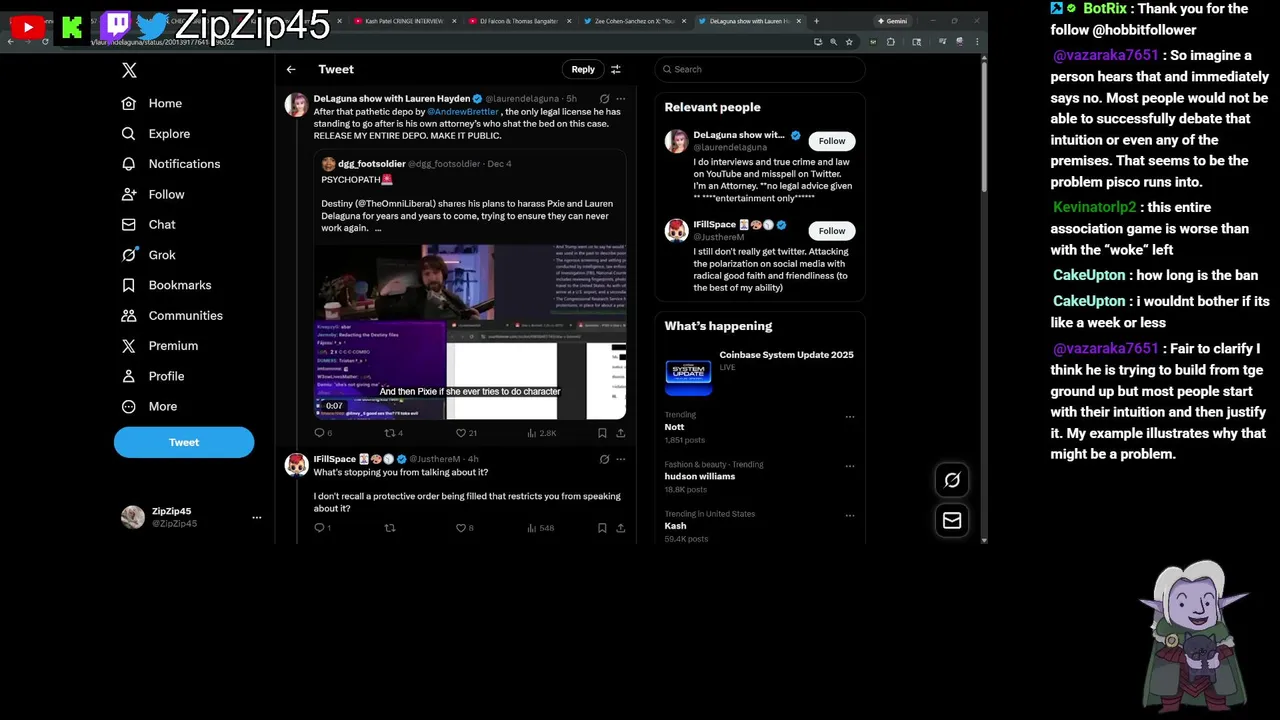Screen dimensions: 1280x720
Task: Click Grok icon on Lauren Hayden's tweet
Action: 604,99
